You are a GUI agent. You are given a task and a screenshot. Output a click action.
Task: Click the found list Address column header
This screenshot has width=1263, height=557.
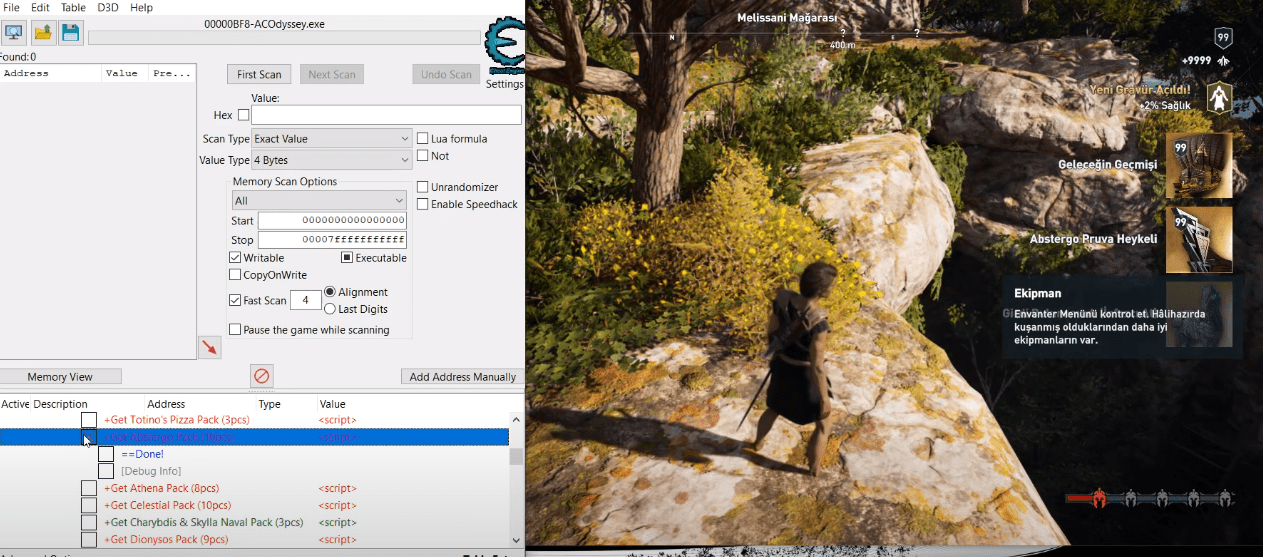[x=51, y=73]
